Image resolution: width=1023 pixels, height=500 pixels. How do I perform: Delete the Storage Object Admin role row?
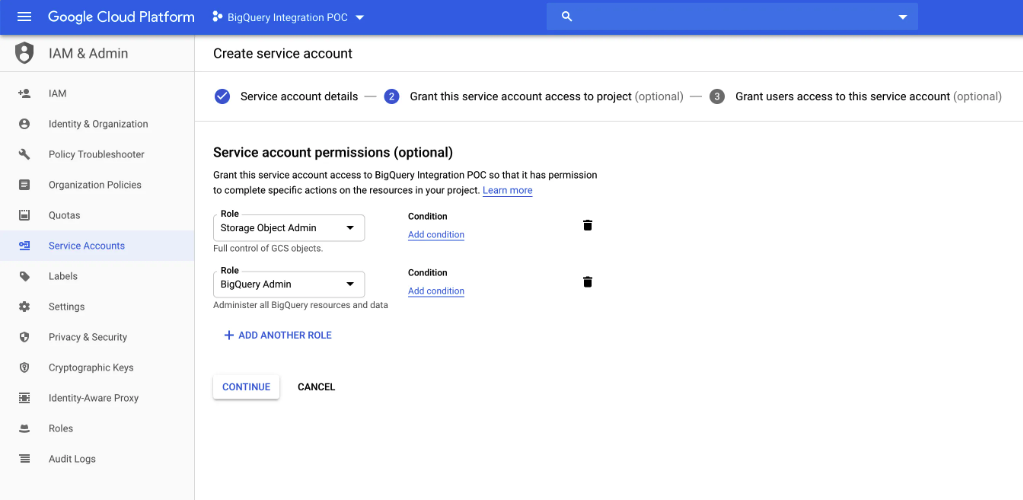tap(588, 225)
